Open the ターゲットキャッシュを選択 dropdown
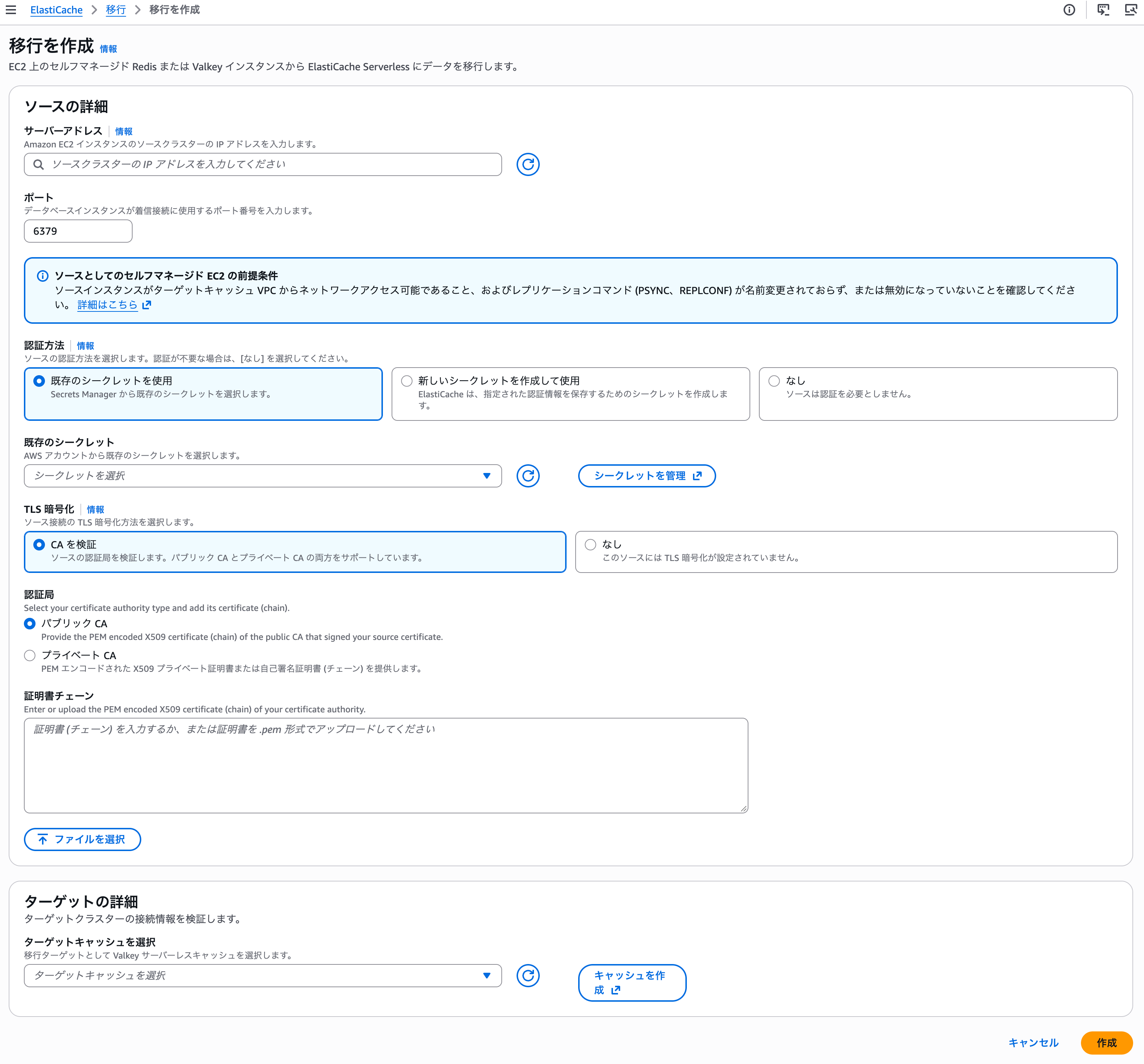 click(262, 975)
